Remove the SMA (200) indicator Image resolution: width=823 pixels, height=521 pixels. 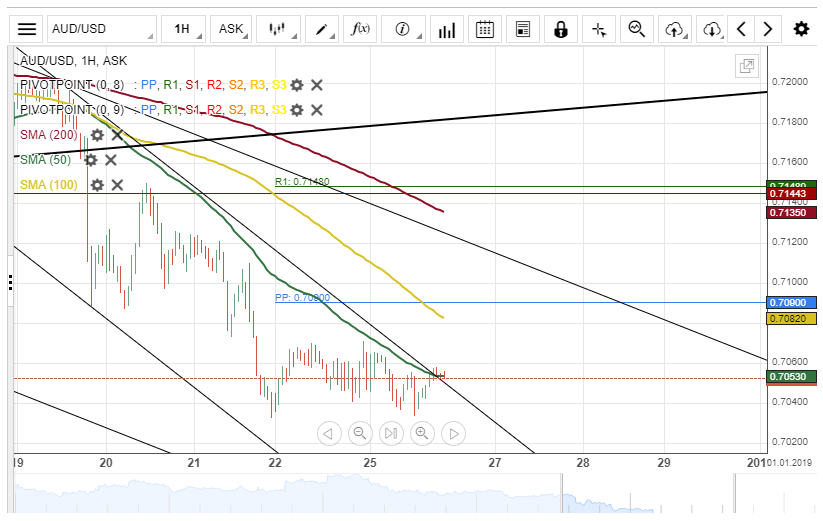[x=117, y=135]
